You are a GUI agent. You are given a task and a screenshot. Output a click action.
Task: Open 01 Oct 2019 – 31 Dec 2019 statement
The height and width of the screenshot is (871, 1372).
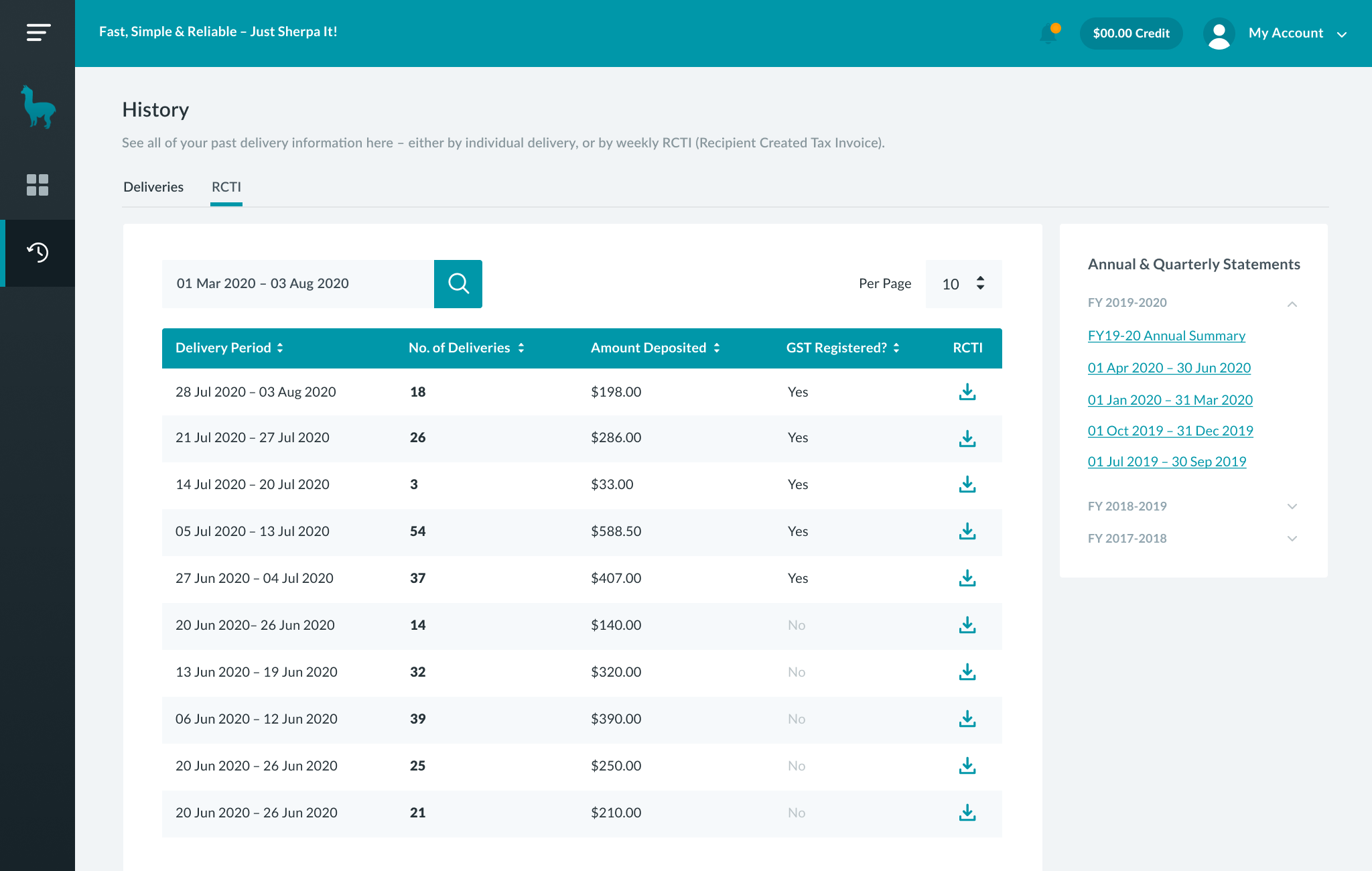click(1170, 431)
